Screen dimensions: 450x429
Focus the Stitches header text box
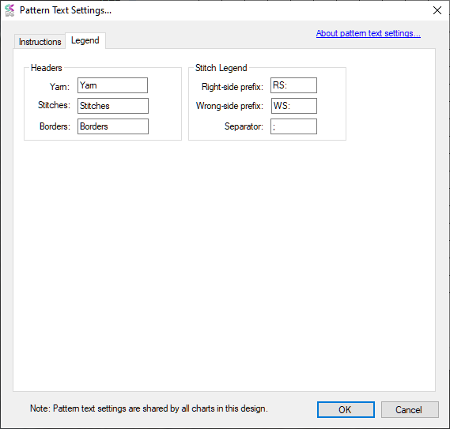(113, 106)
